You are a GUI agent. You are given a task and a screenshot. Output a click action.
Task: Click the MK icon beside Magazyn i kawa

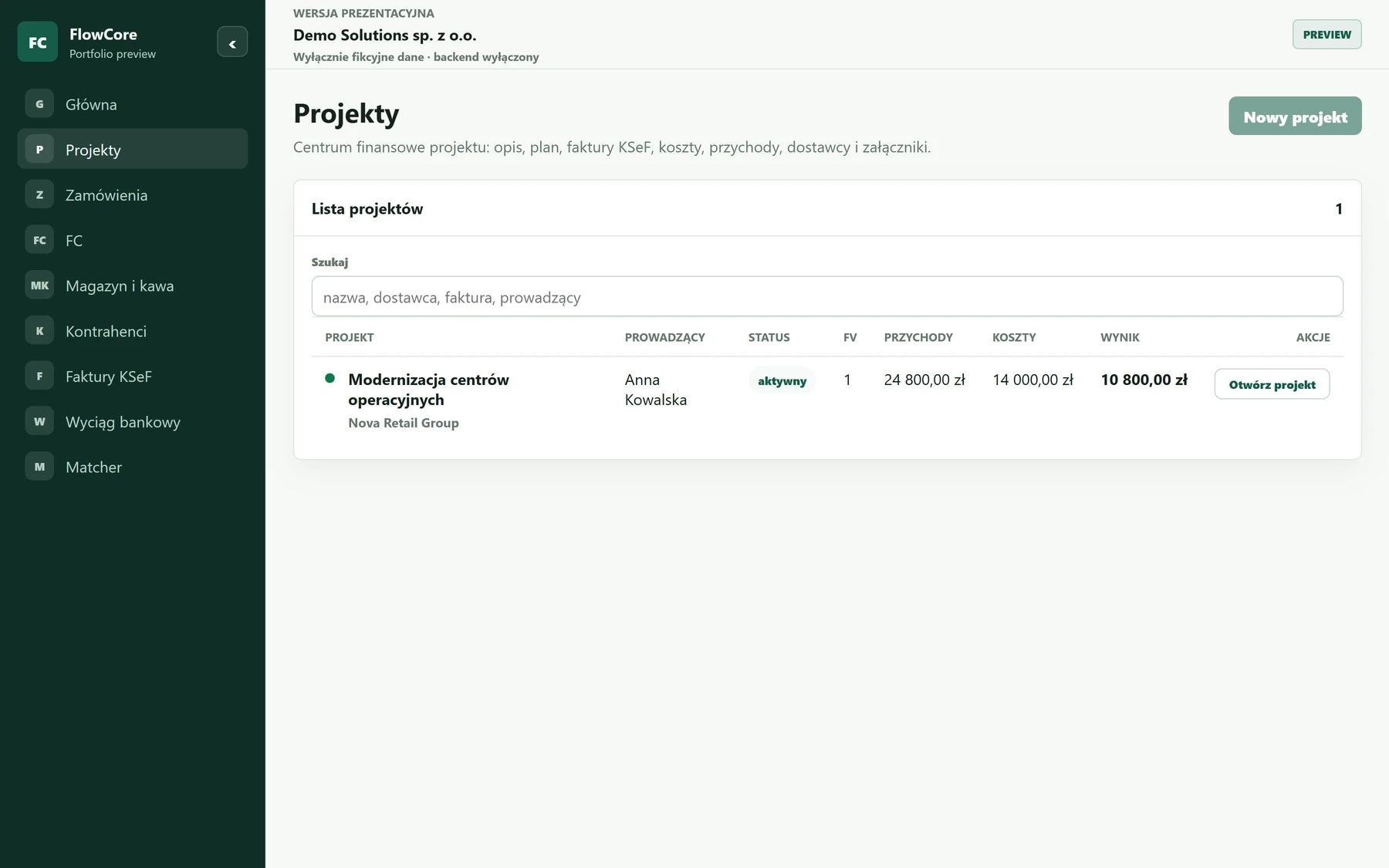pyautogui.click(x=39, y=285)
